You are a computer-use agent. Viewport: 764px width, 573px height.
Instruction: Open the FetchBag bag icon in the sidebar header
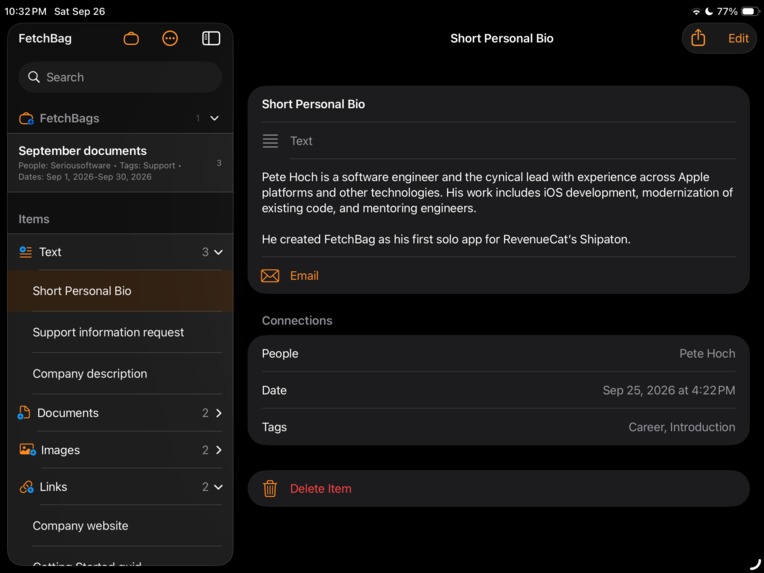(x=131, y=38)
